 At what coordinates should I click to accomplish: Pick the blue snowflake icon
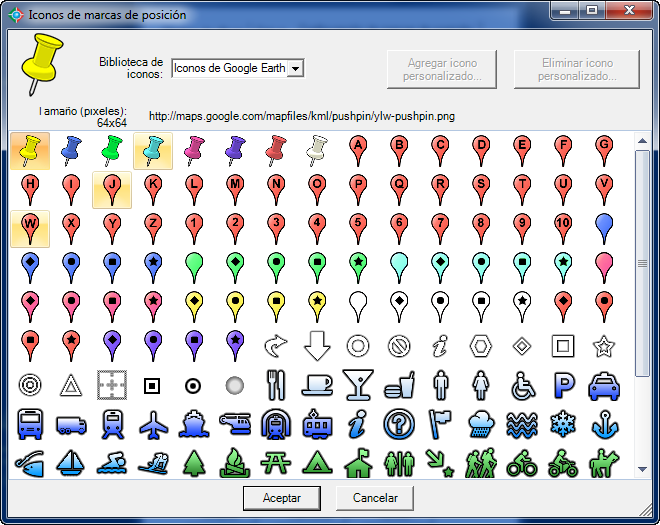[x=563, y=424]
